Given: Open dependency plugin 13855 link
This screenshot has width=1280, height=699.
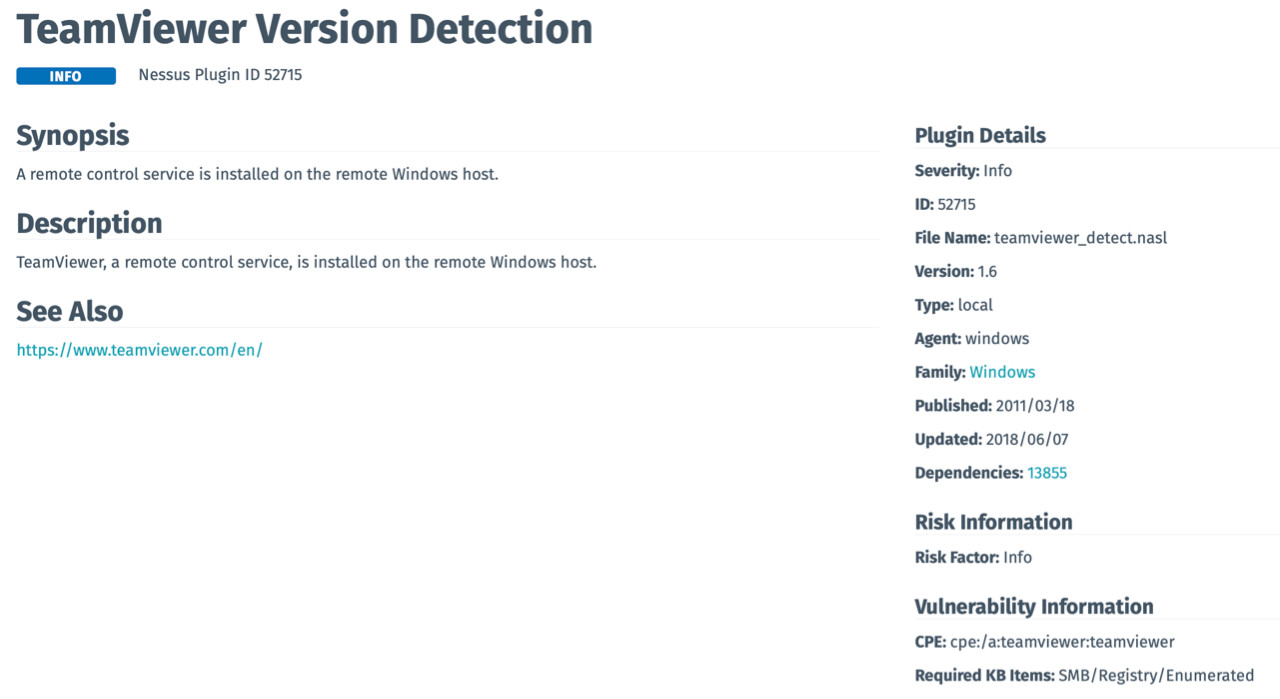Looking at the screenshot, I should pyautogui.click(x=1047, y=473).
